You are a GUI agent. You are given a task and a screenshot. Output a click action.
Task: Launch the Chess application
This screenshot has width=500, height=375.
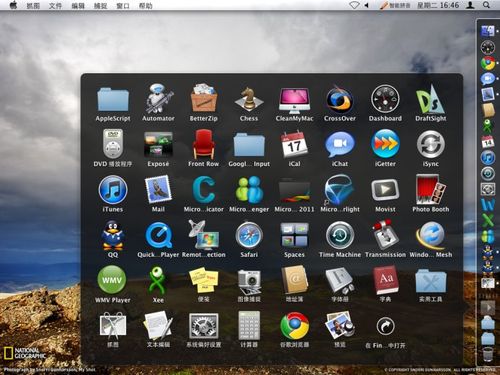click(249, 99)
